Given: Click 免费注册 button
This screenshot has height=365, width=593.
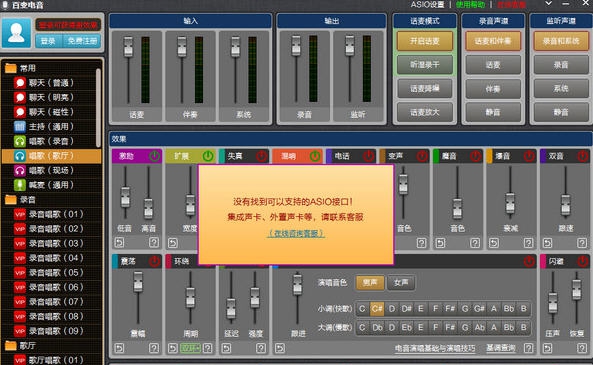Looking at the screenshot, I should (82, 41).
